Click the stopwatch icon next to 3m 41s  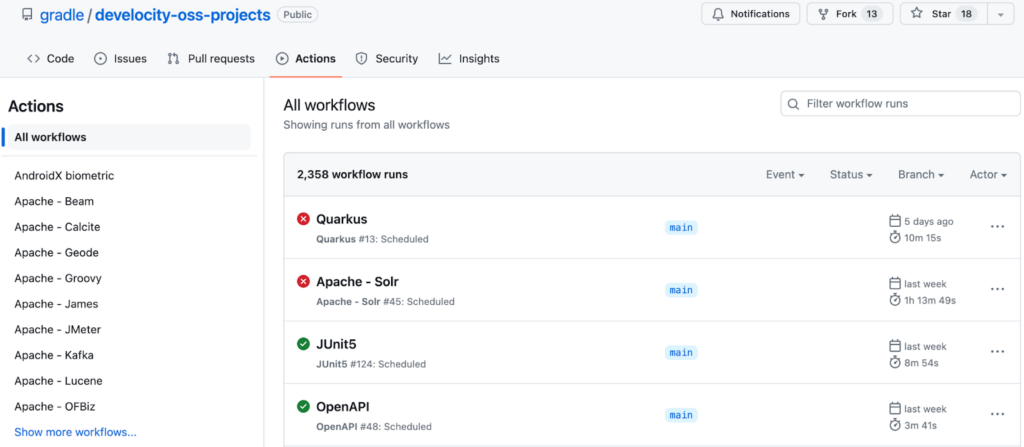895,425
